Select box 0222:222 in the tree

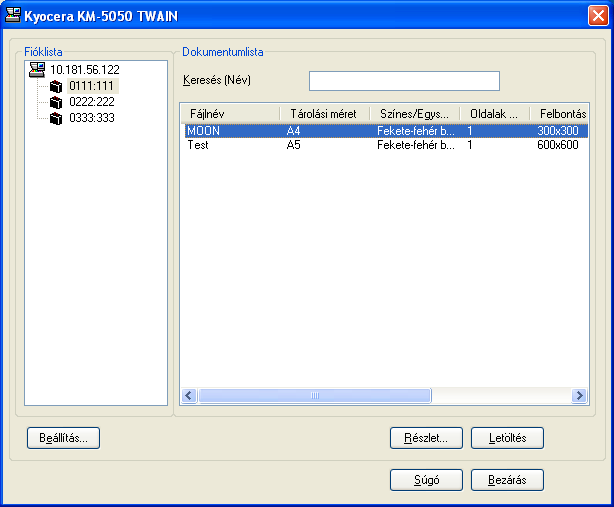click(x=92, y=102)
